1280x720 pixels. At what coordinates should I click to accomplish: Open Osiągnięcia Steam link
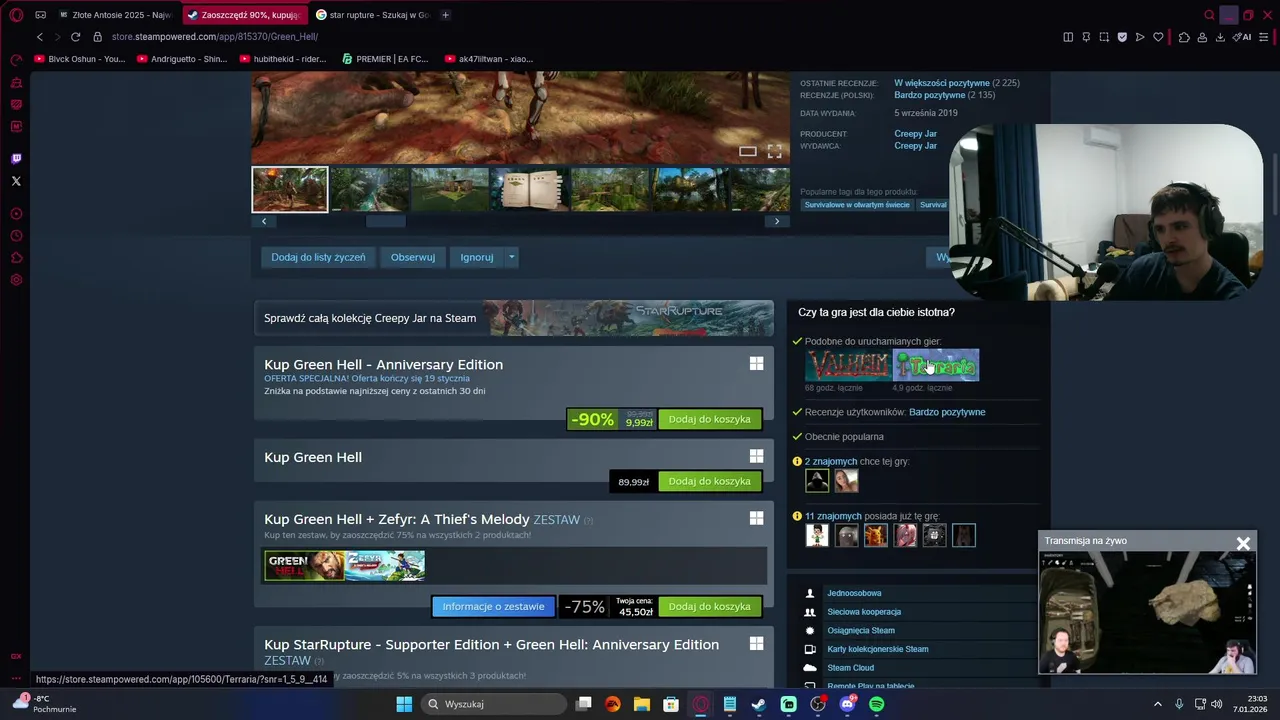[x=861, y=630]
